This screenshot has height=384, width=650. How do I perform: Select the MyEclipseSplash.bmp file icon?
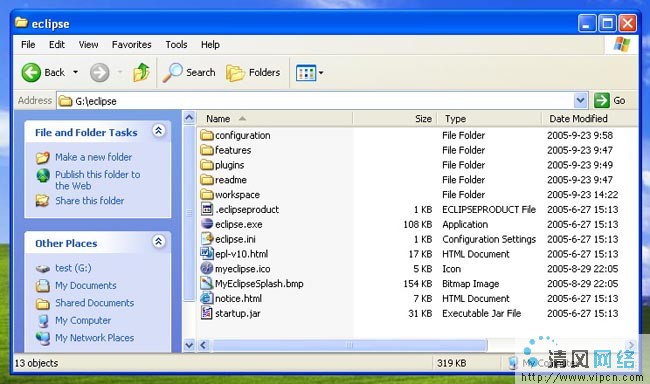(207, 283)
